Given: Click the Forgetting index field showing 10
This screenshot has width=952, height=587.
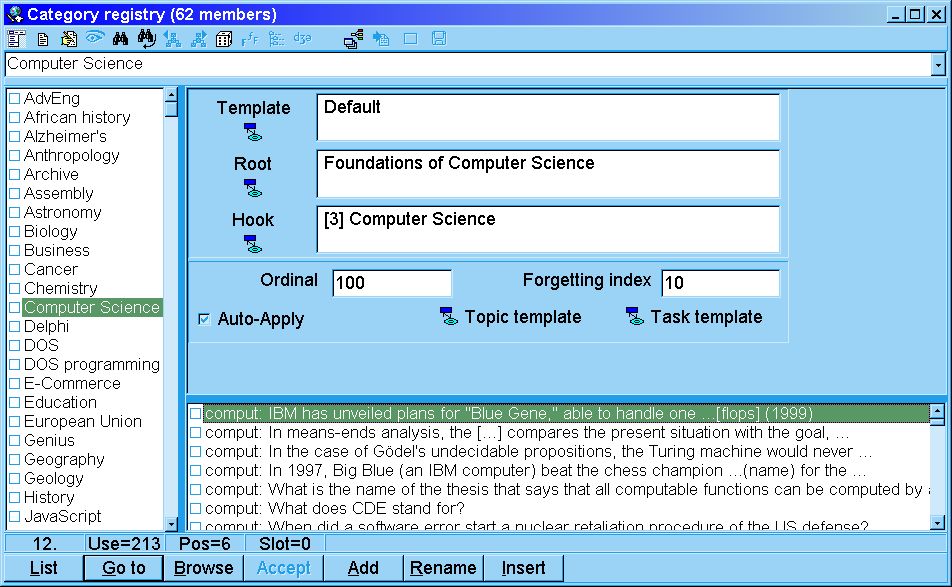Looking at the screenshot, I should (x=720, y=283).
